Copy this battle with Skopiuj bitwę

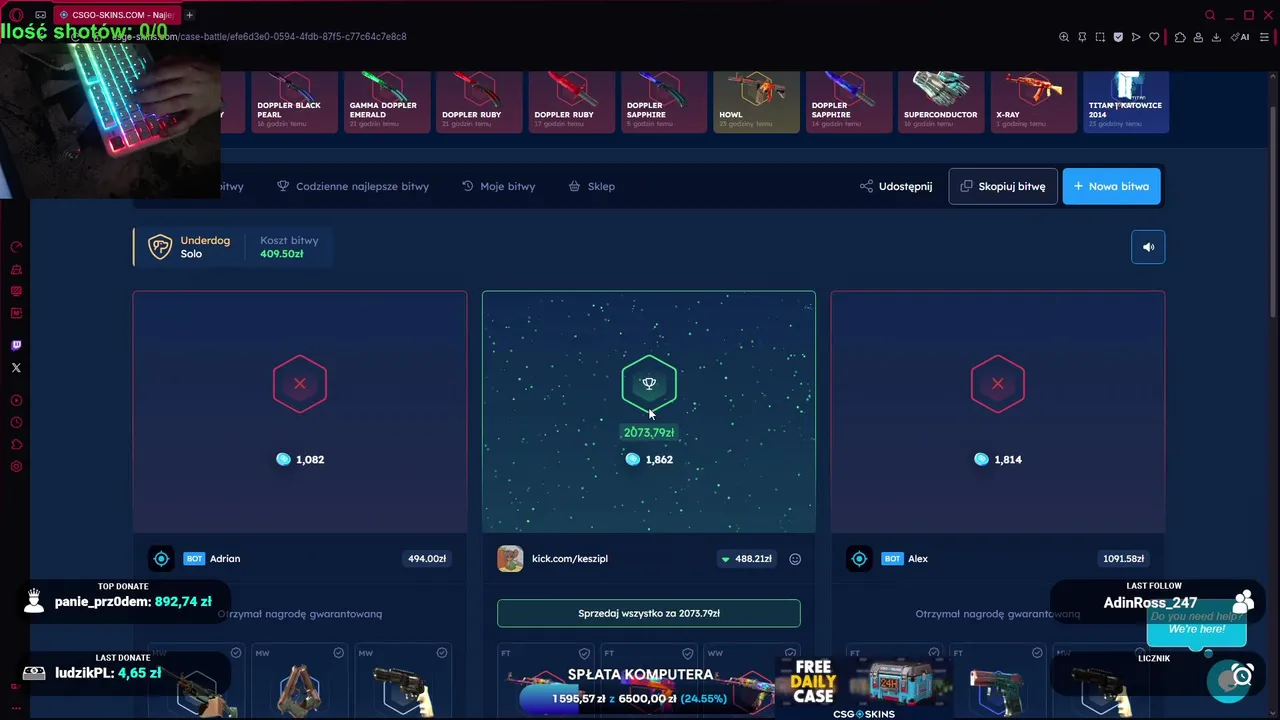[1003, 186]
